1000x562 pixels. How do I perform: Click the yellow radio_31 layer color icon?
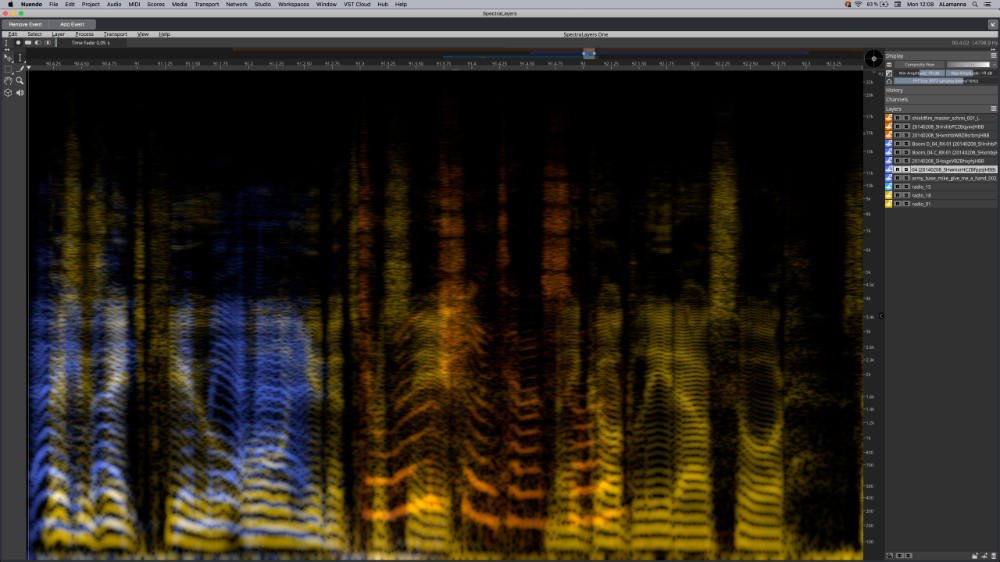pos(889,203)
